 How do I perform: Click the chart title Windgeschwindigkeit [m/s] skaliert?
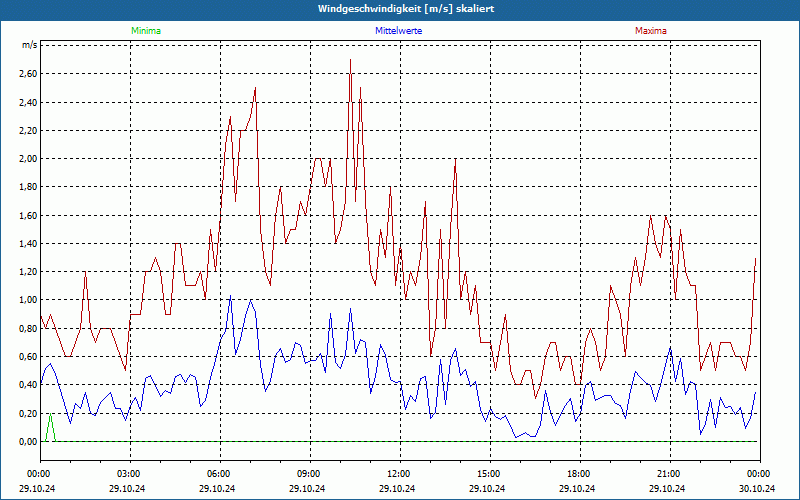point(406,9)
